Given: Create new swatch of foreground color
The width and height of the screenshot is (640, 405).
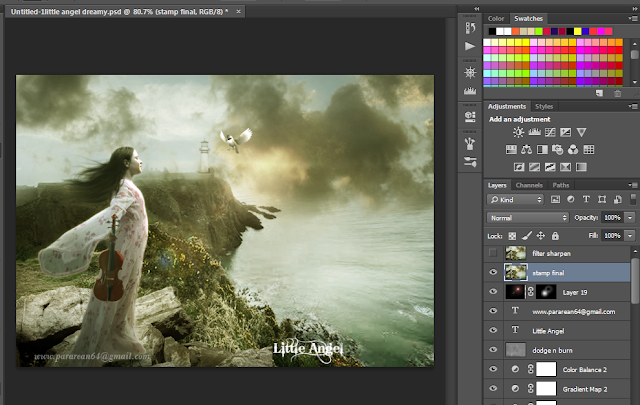Looking at the screenshot, I should pyautogui.click(x=599, y=93).
